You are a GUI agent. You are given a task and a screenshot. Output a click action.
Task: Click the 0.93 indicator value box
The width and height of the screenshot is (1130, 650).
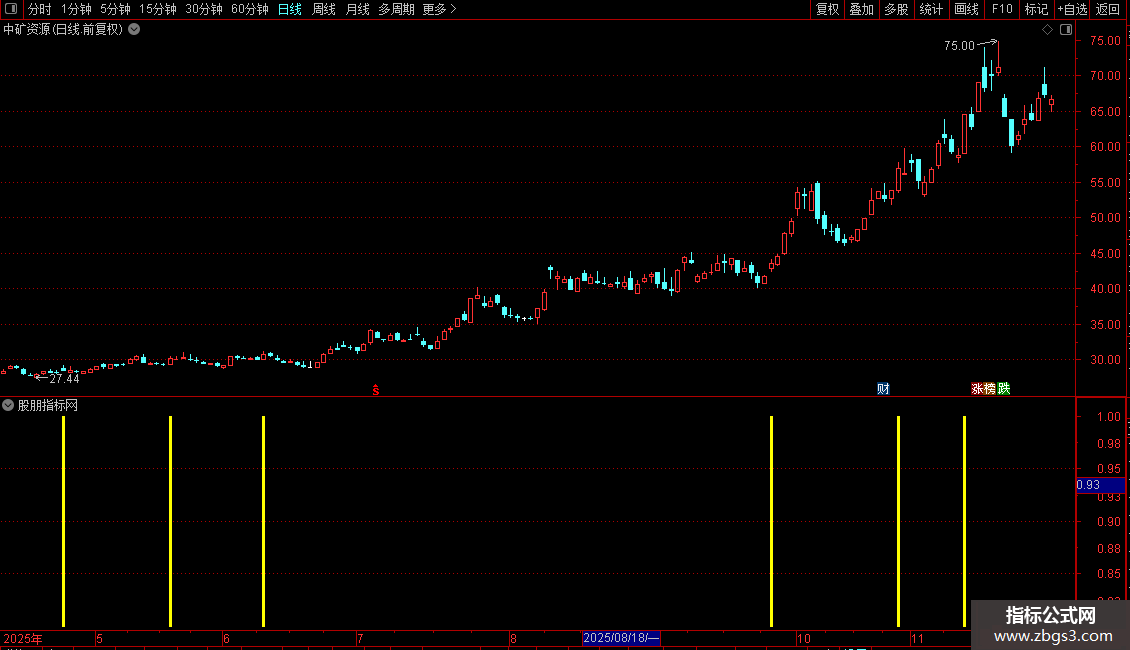[x=1100, y=485]
